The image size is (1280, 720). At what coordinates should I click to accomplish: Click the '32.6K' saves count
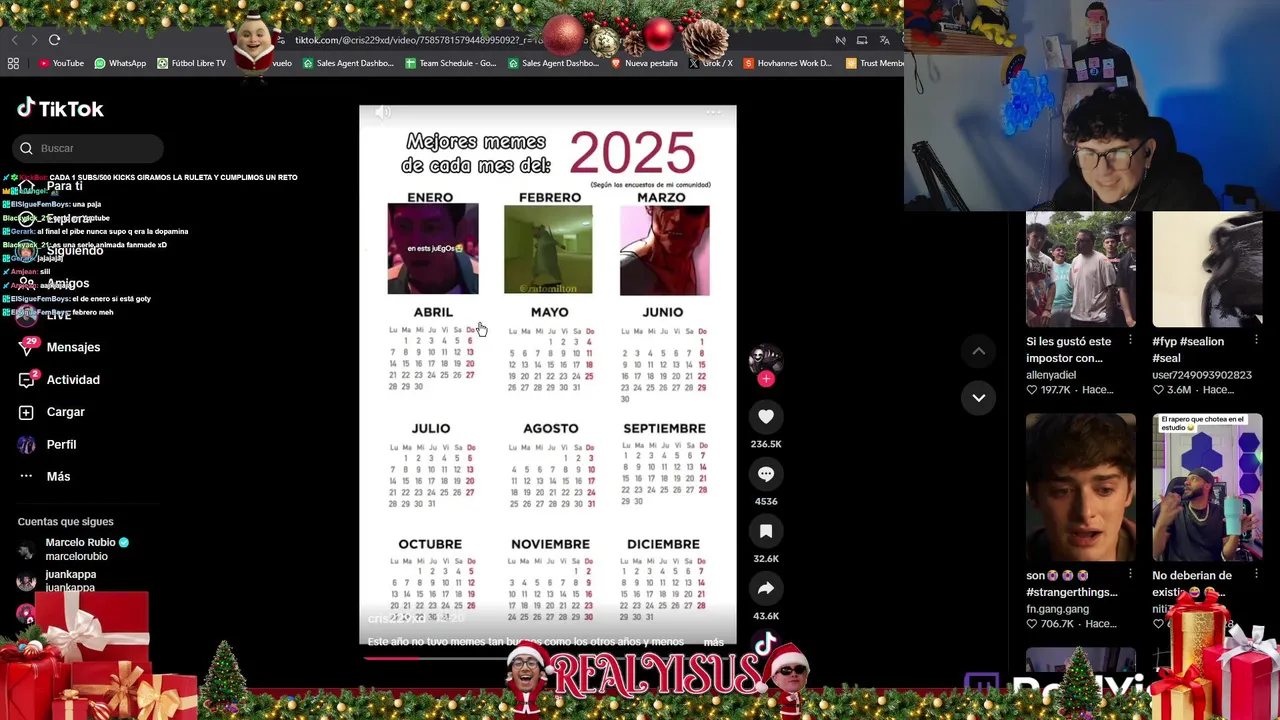coord(766,559)
